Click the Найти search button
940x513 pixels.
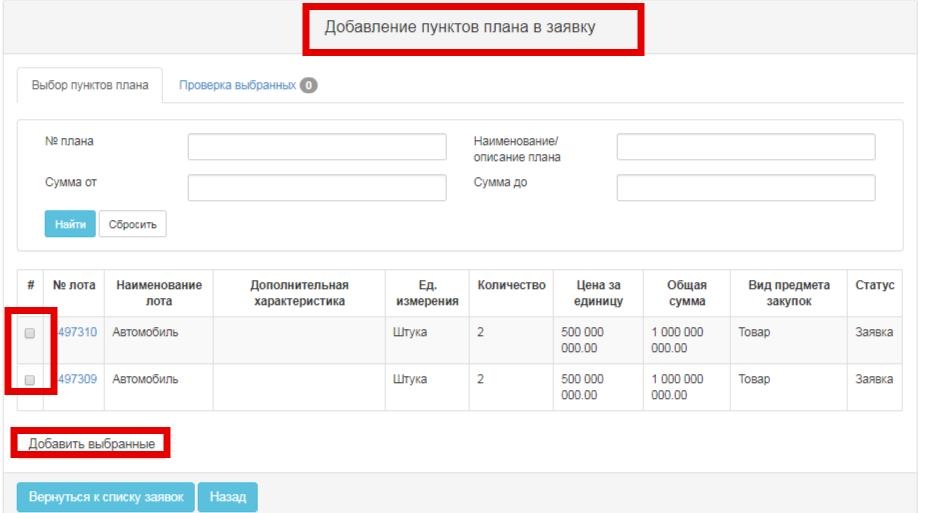click(70, 224)
